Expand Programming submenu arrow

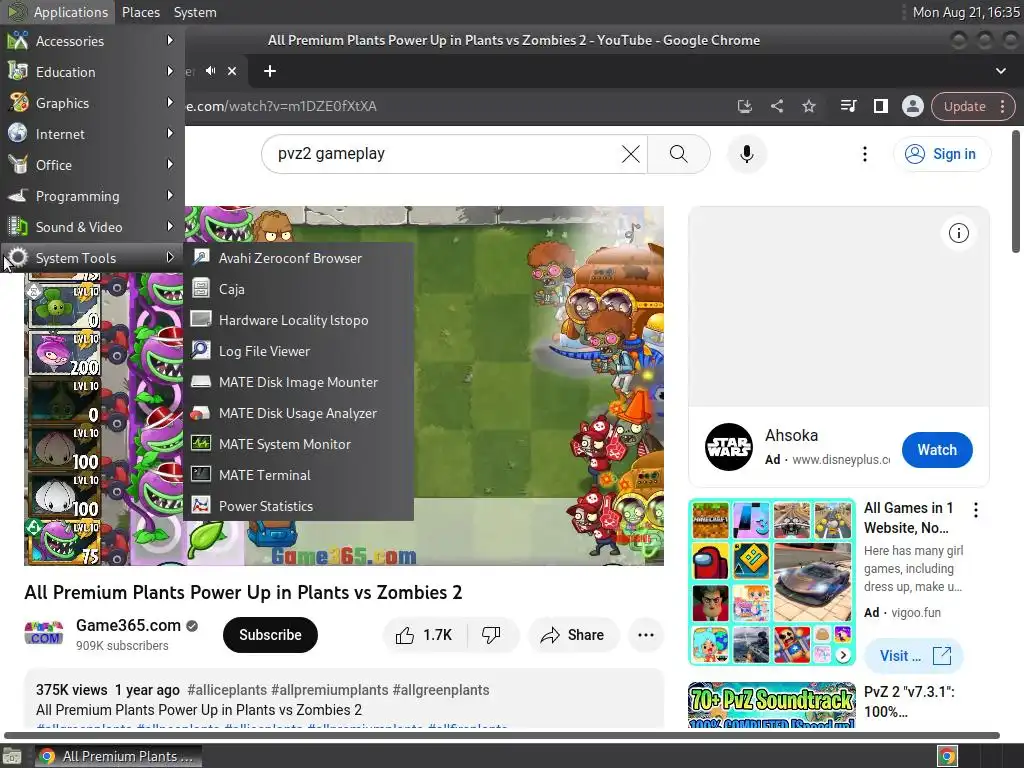(170, 195)
